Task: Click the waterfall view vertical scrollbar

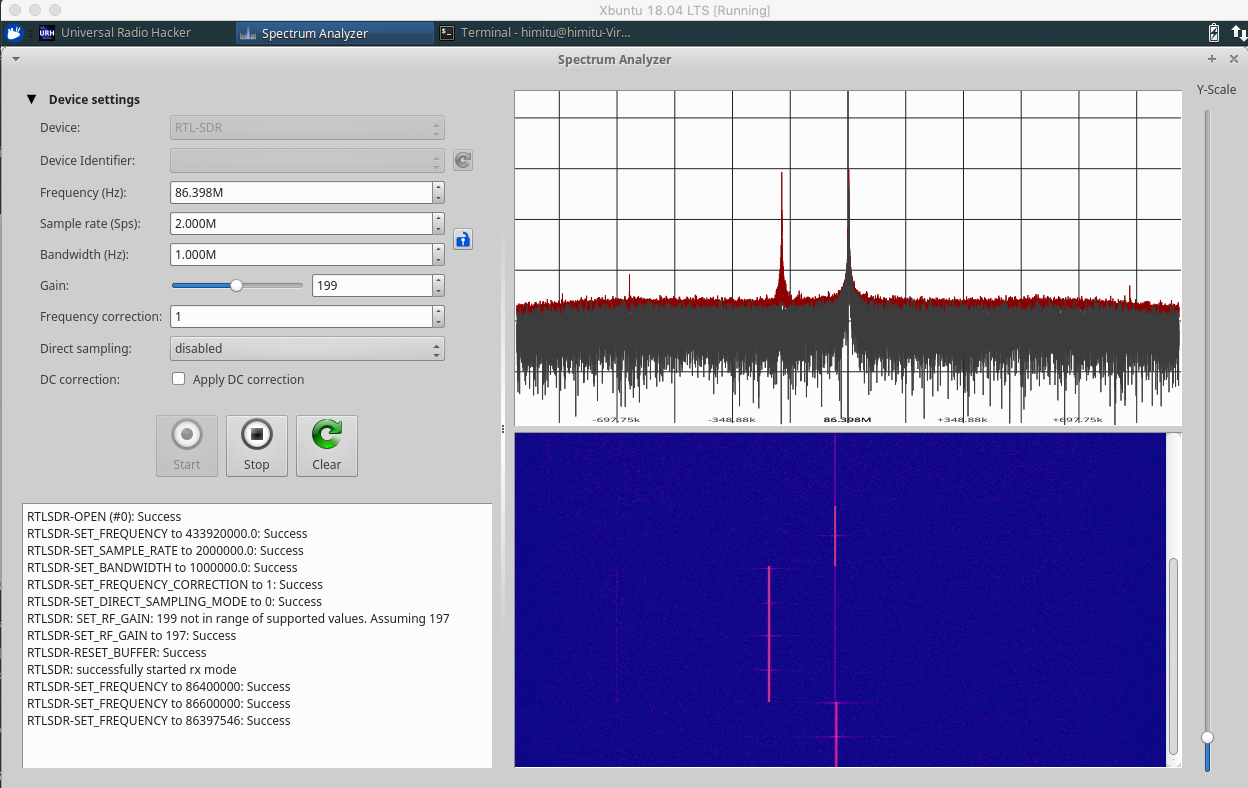Action: click(1174, 657)
